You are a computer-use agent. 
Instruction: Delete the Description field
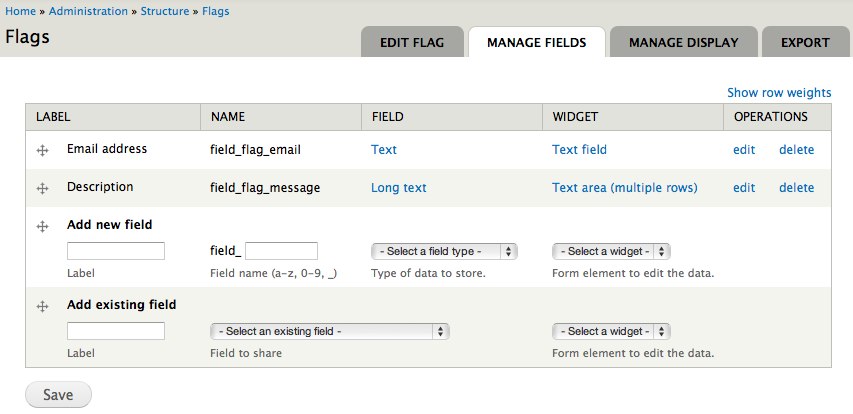coord(796,188)
